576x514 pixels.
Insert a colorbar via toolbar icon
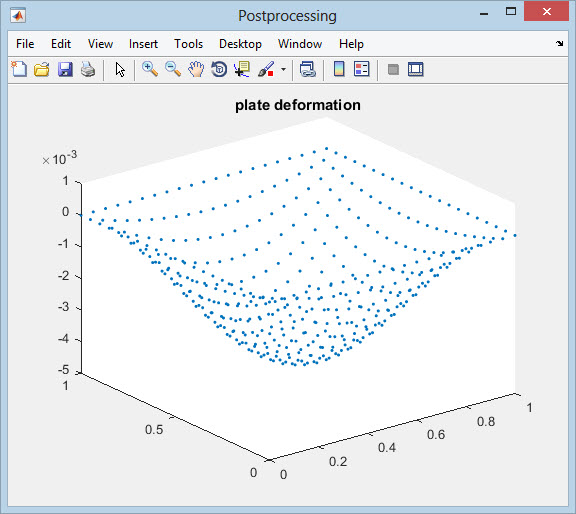[x=339, y=69]
